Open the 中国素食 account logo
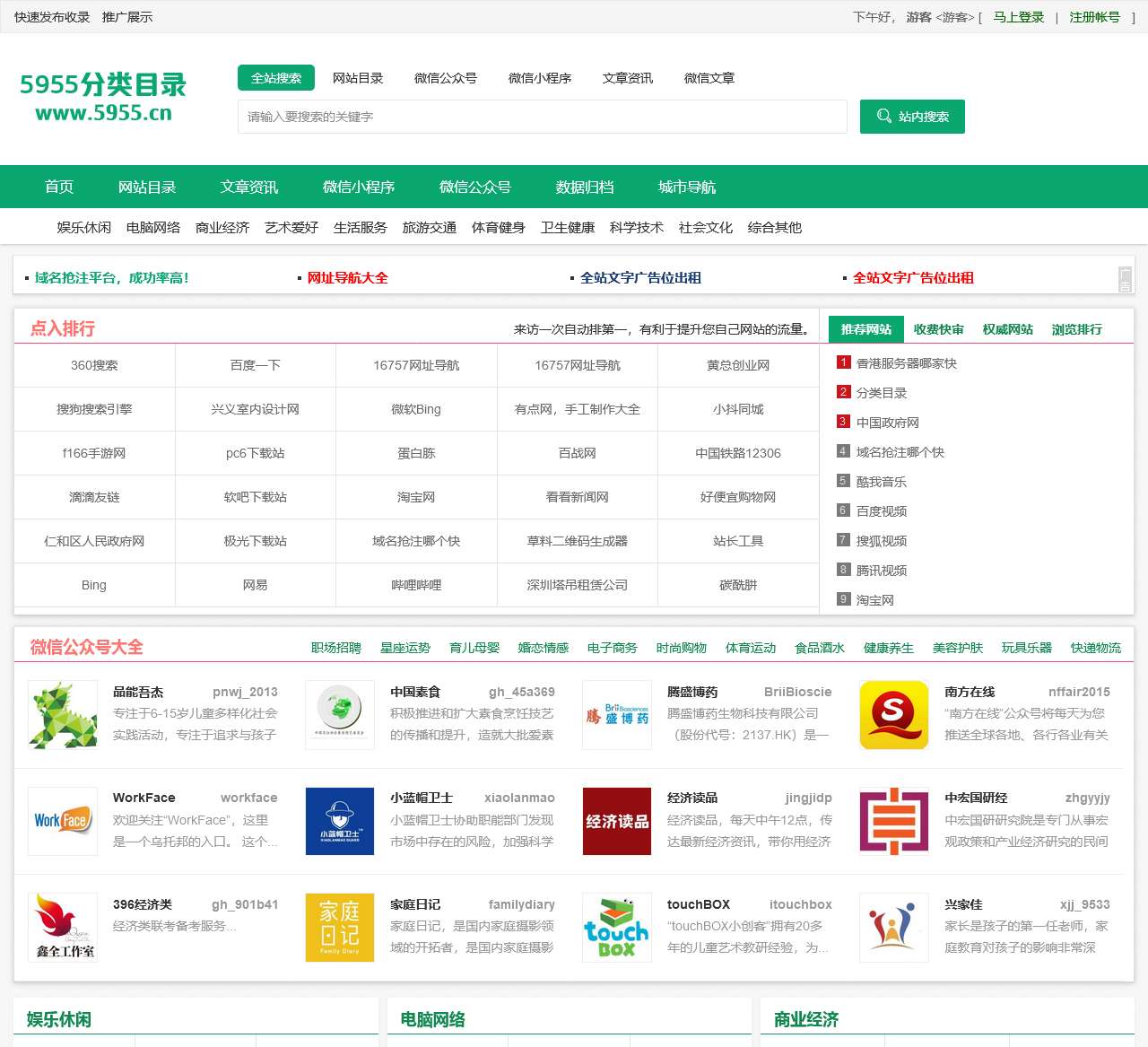The height and width of the screenshot is (1047, 1148). pyautogui.click(x=340, y=715)
